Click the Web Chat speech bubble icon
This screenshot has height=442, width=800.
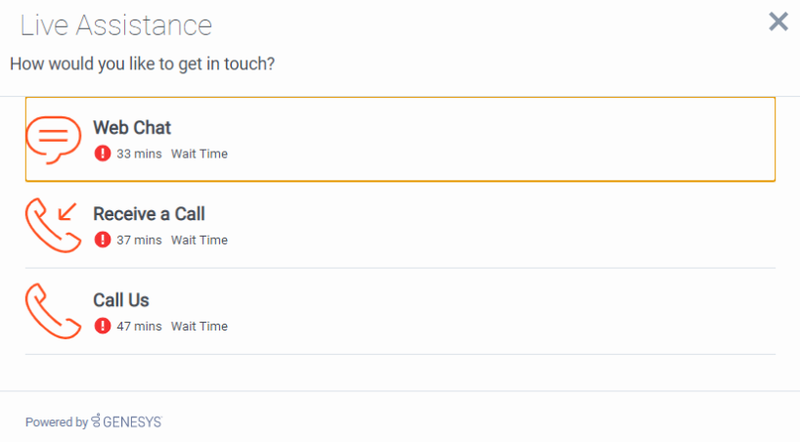(x=54, y=140)
